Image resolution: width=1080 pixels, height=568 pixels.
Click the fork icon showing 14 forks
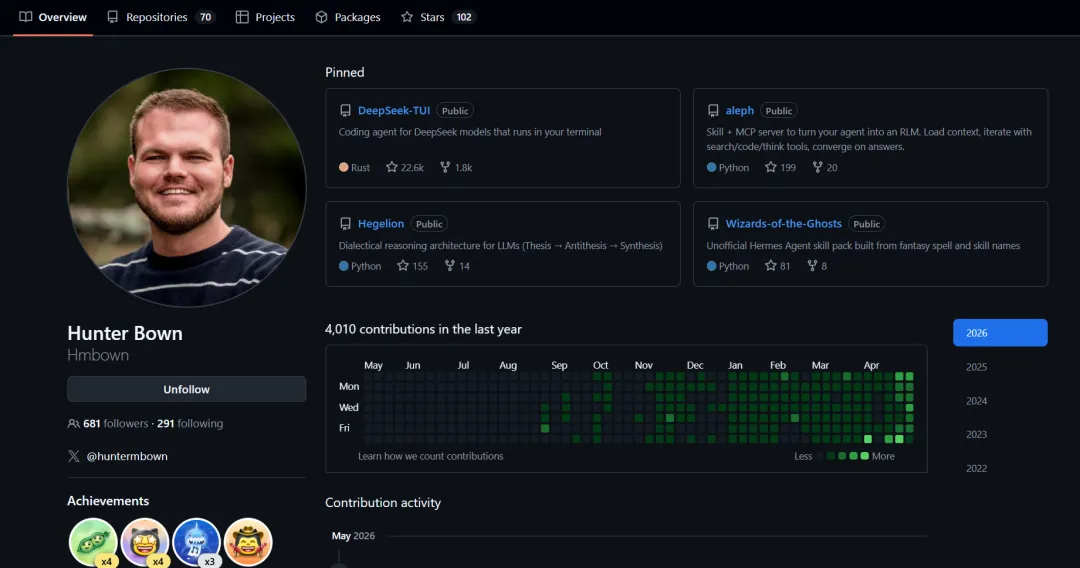click(x=450, y=265)
